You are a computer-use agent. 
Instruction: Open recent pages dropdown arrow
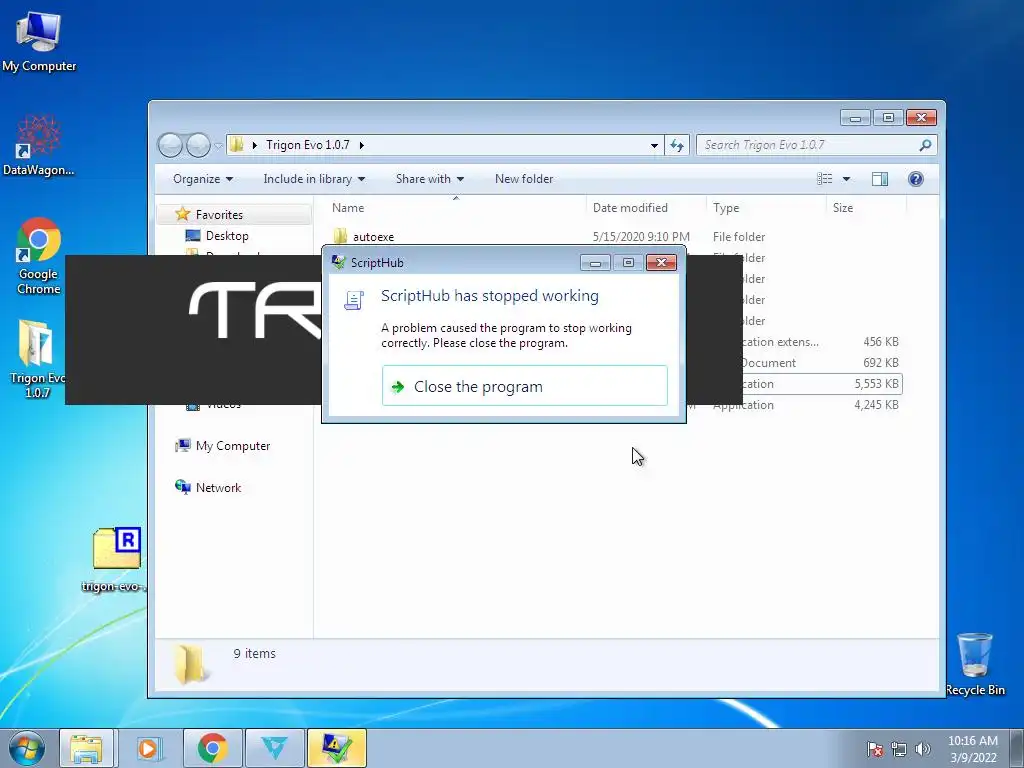point(219,146)
